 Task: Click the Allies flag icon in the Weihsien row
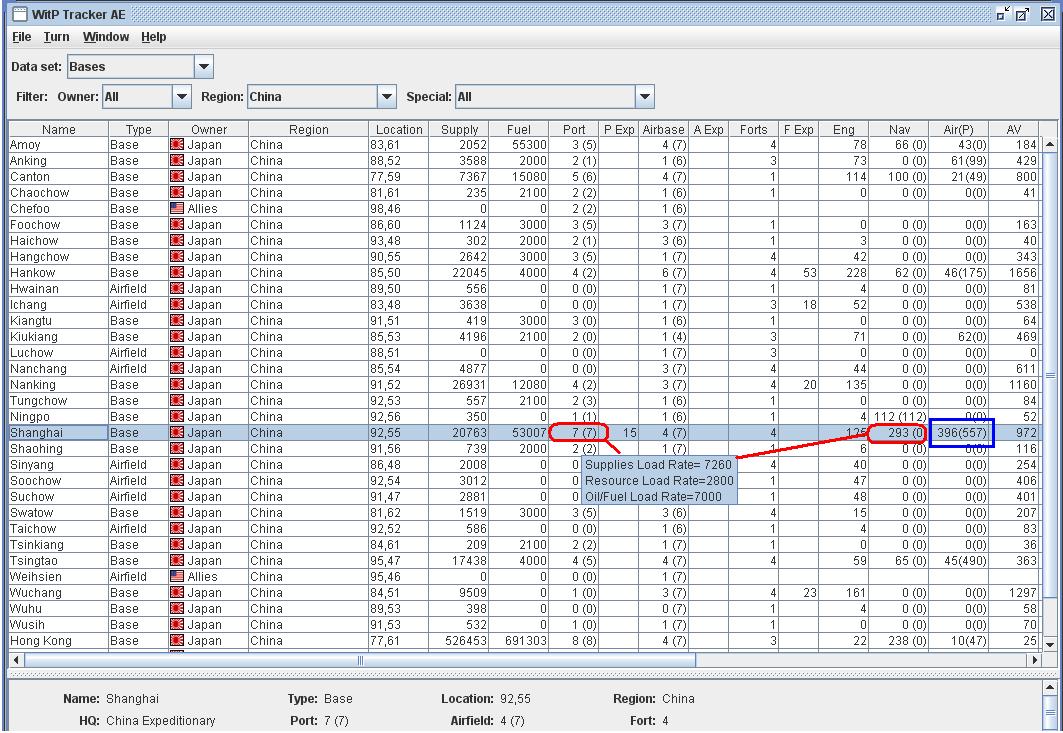click(177, 577)
